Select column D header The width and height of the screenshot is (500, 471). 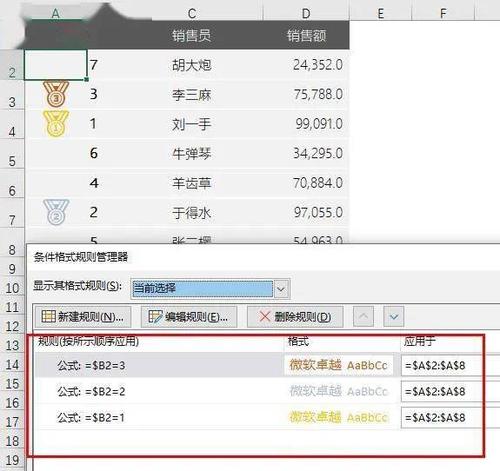pos(306,13)
